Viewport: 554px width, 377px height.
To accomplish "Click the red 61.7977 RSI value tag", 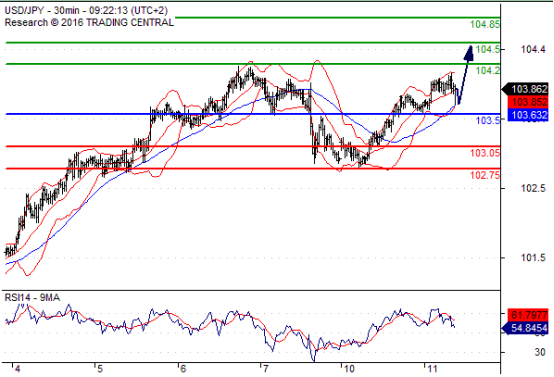I will (x=528, y=314).
